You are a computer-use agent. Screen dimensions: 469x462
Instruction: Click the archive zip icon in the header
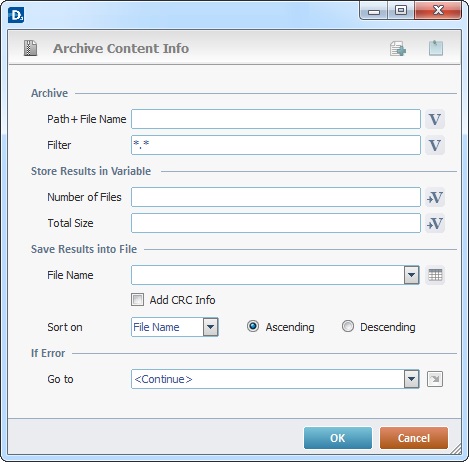pos(30,48)
